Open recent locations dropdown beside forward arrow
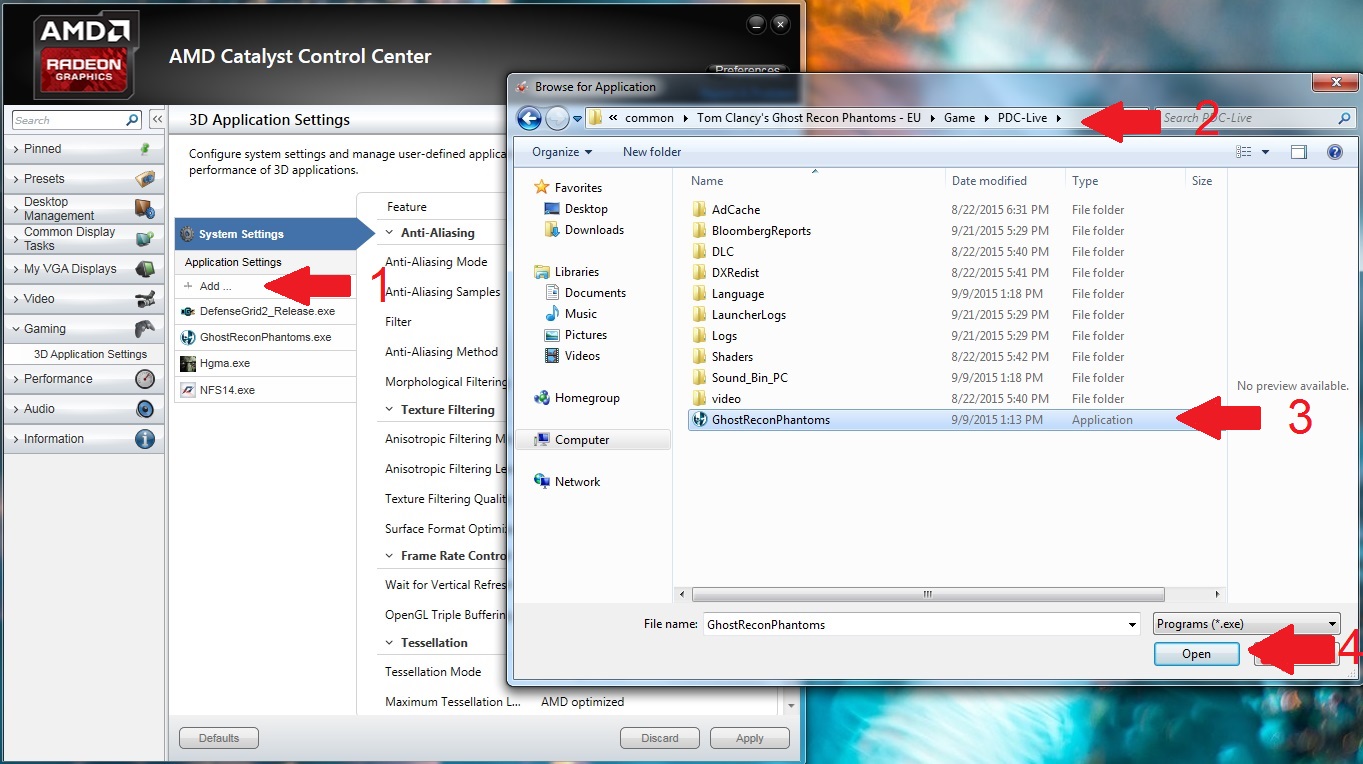Screen dimensions: 1363x764 point(577,119)
